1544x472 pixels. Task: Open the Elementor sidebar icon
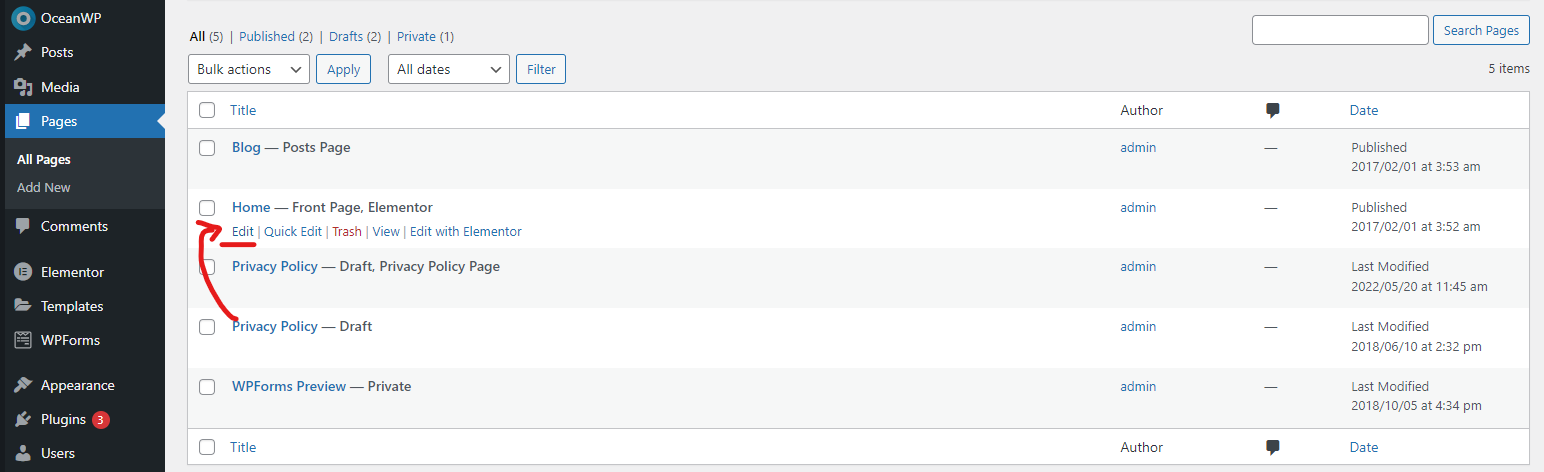(23, 272)
